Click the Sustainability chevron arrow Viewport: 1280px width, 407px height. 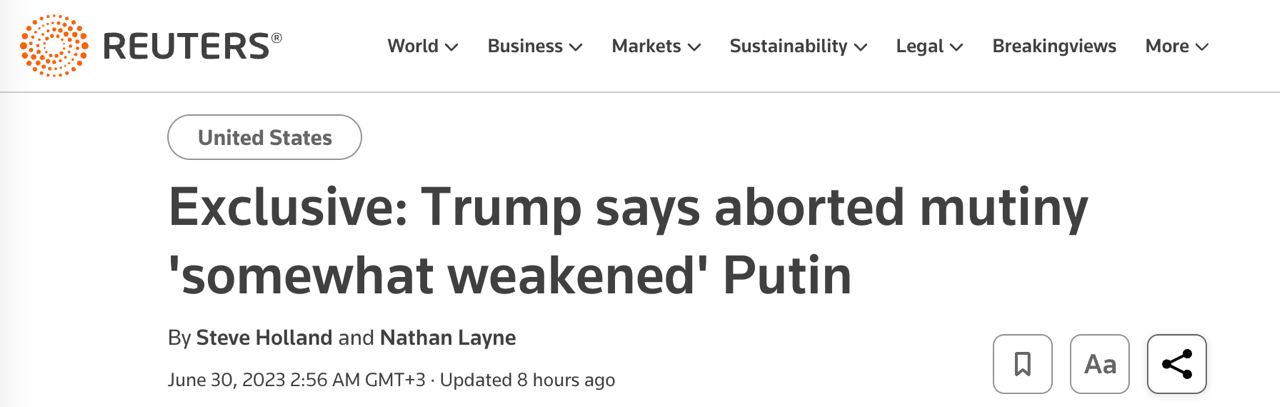(x=861, y=47)
